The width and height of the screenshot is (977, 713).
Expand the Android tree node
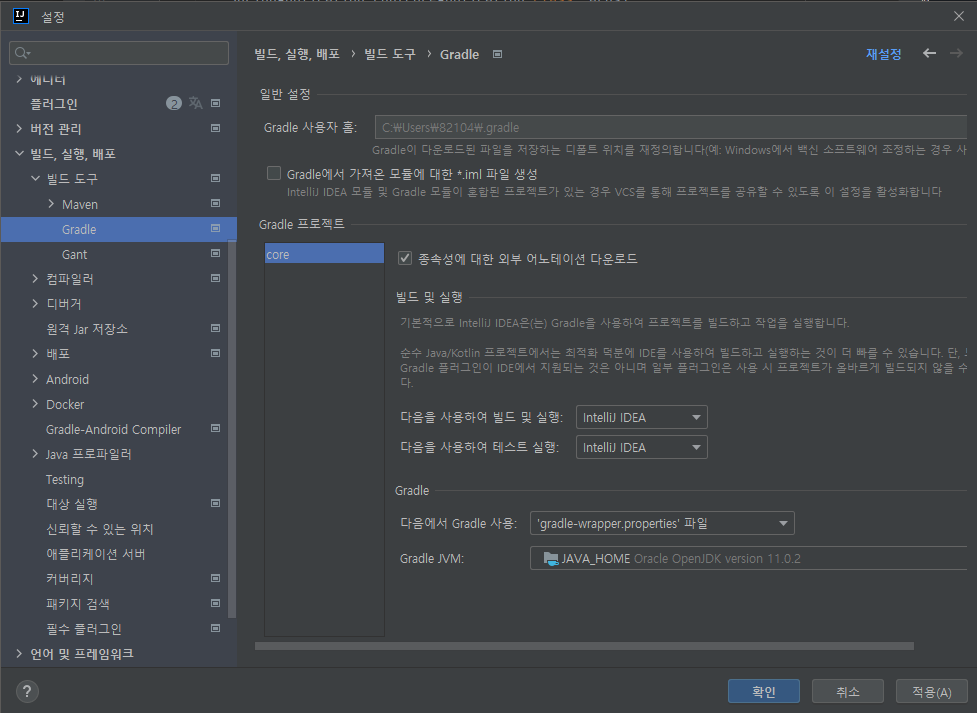36,378
